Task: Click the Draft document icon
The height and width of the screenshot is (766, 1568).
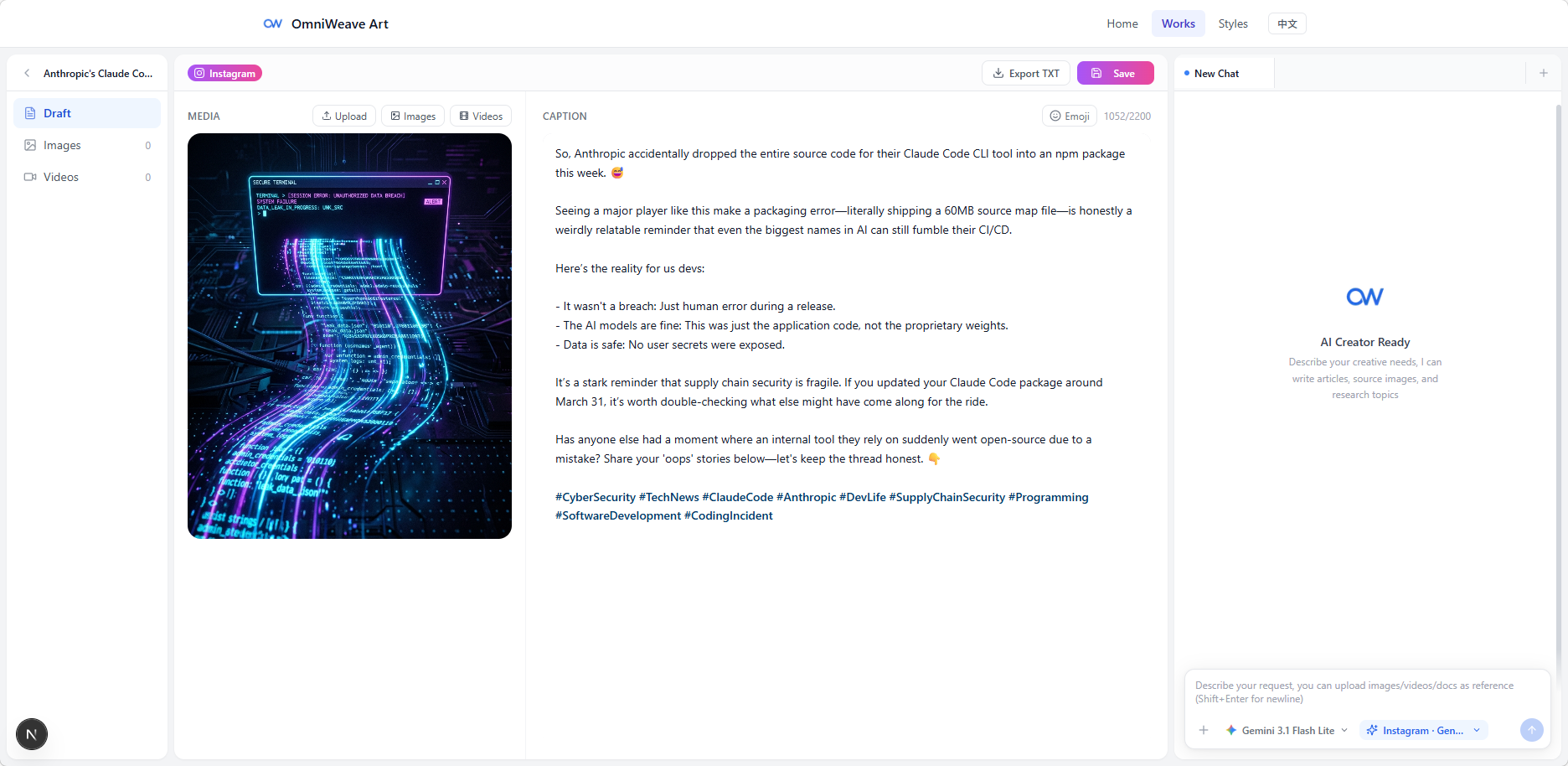Action: coord(30,113)
